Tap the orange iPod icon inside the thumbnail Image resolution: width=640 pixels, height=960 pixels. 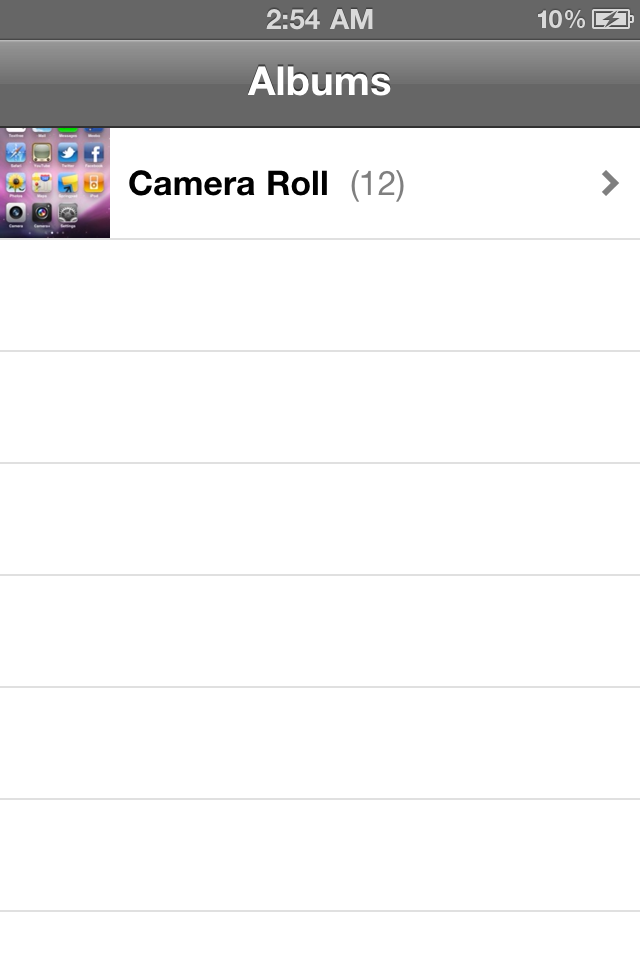94,183
